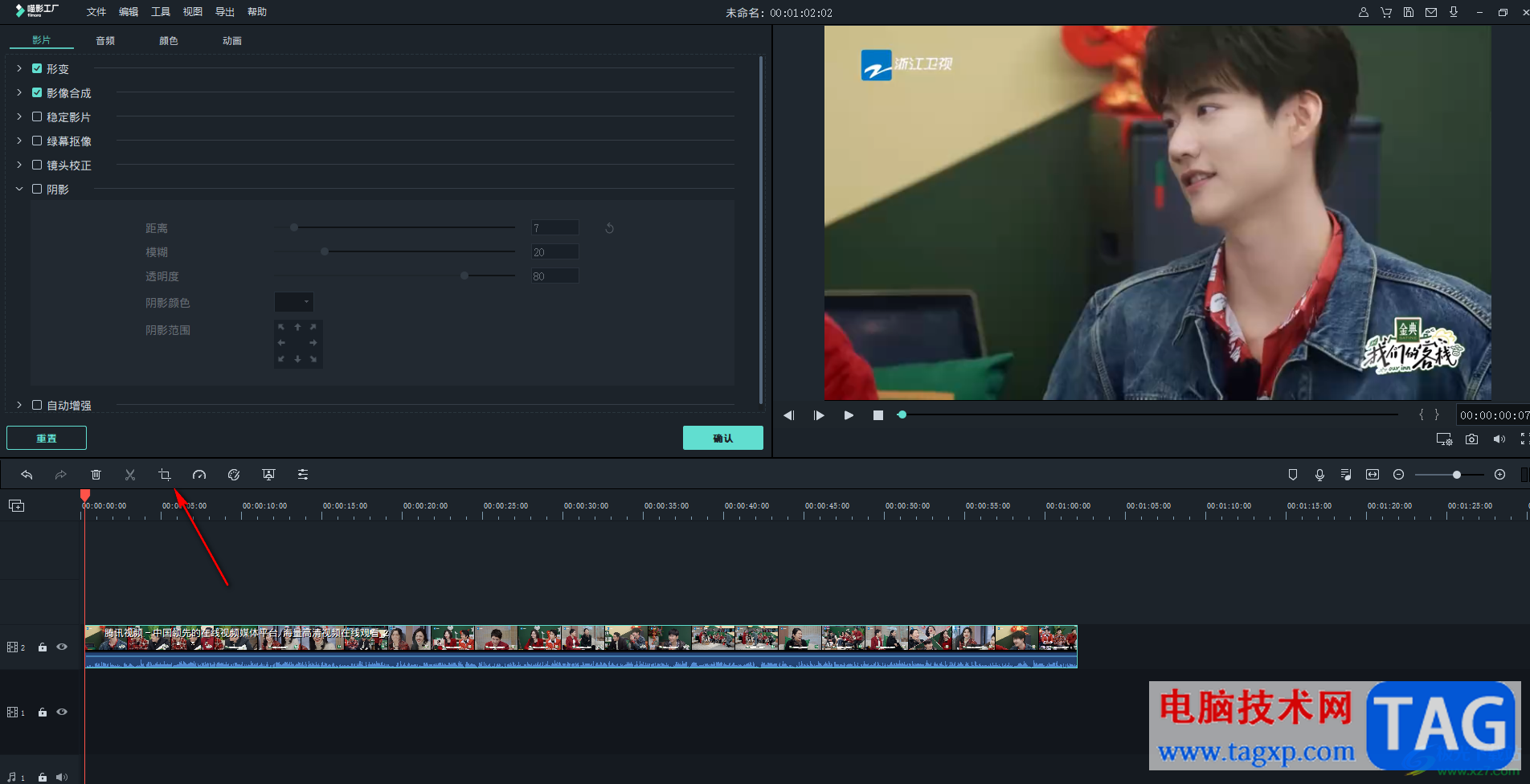This screenshot has width=1530, height=784.
Task: Take a snapshot with the camera icon
Action: pos(1471,439)
